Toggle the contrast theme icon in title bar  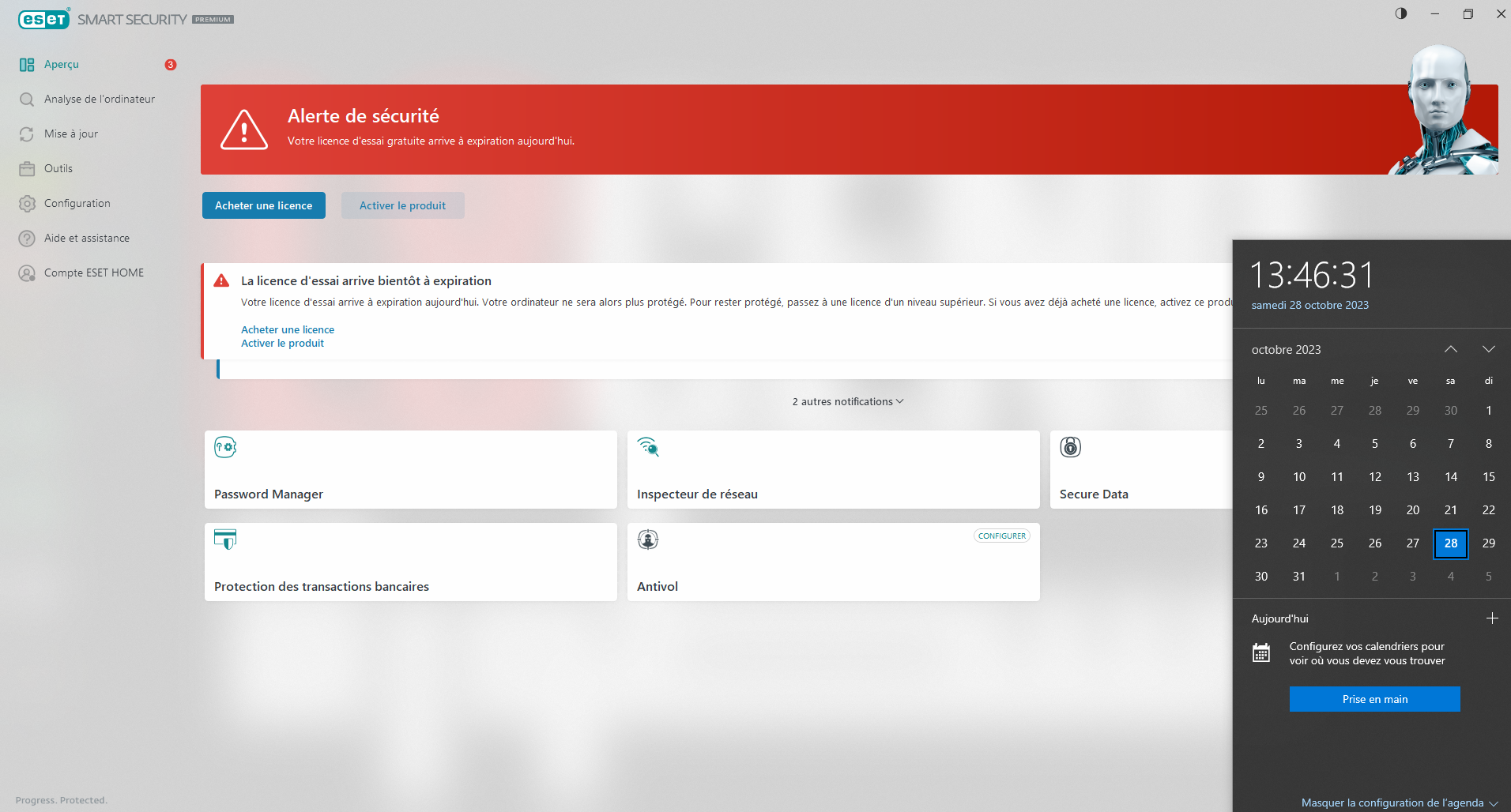[x=1401, y=13]
